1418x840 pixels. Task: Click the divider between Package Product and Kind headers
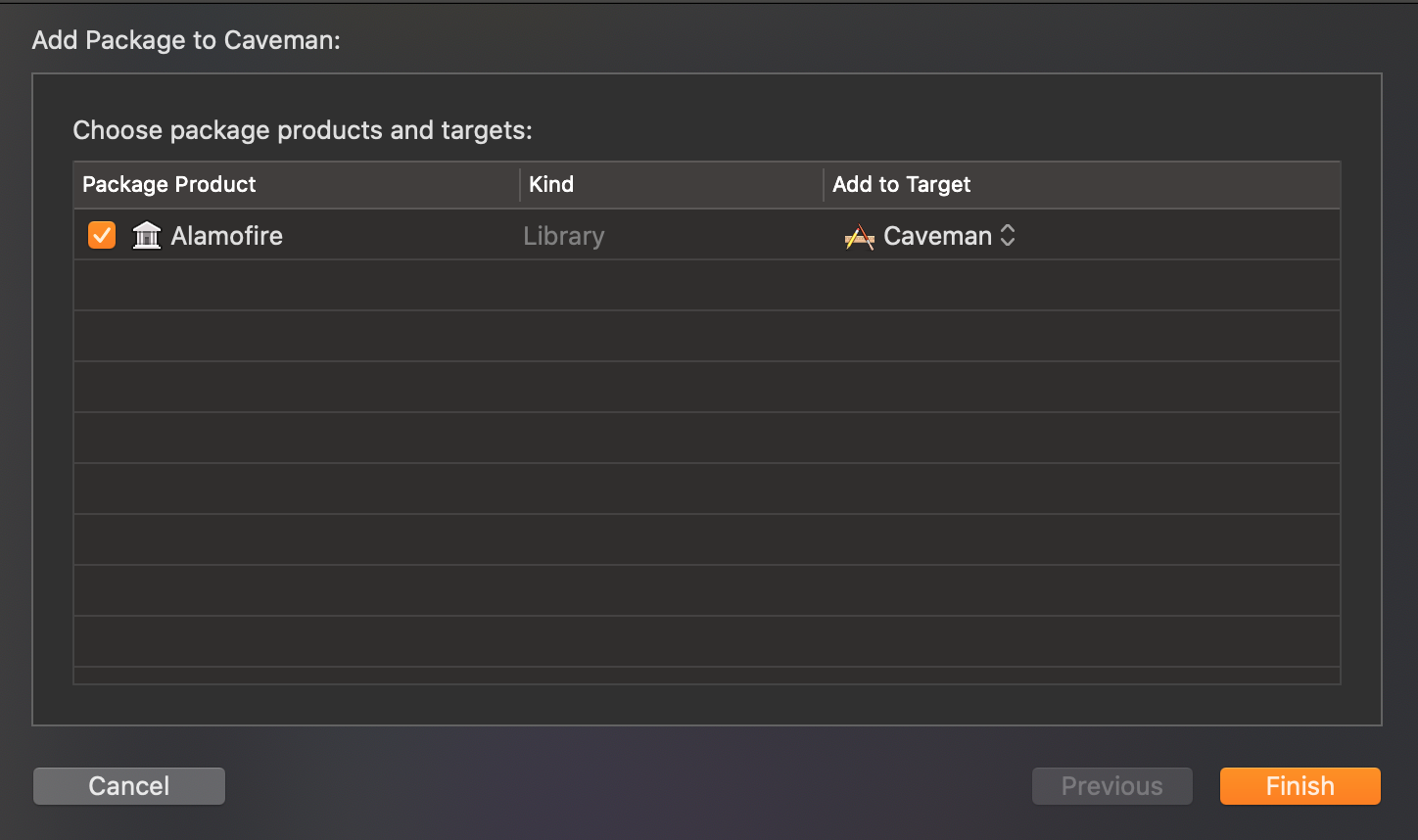520,184
